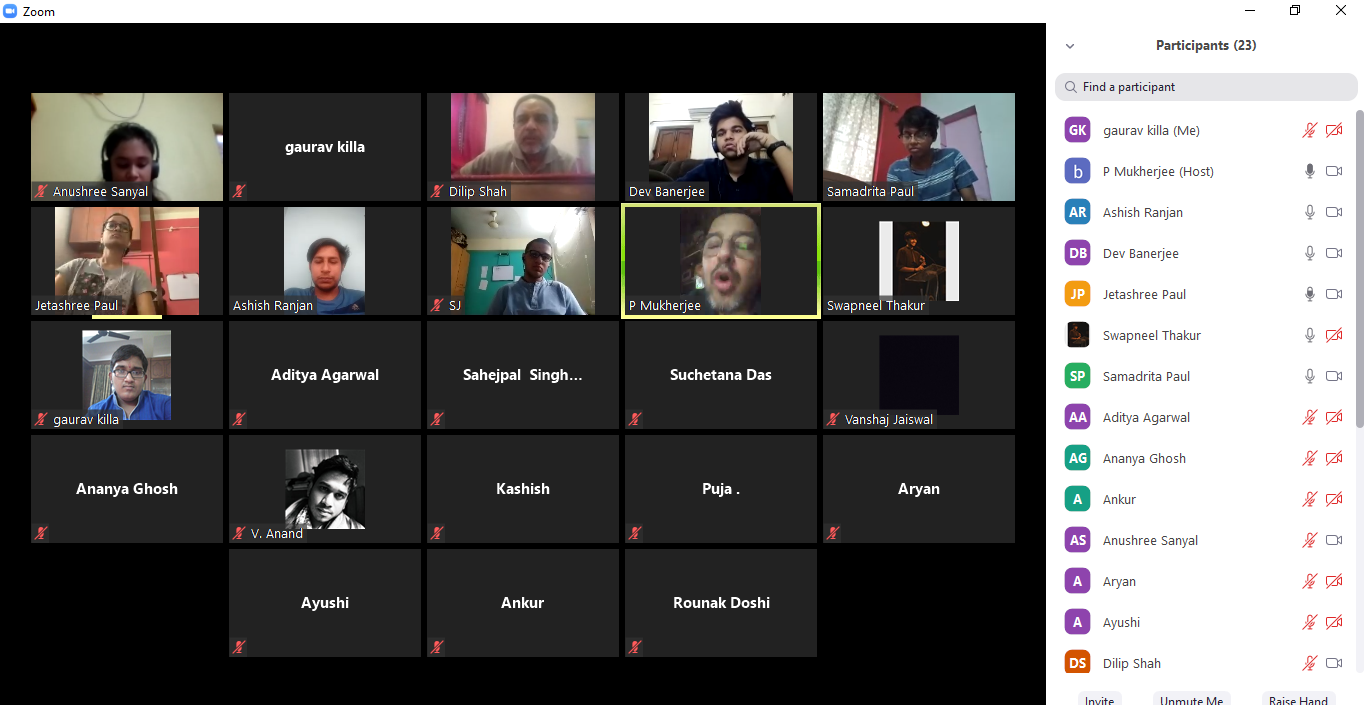This screenshot has height=705, width=1366.
Task: Click camera icon in Dilip Shah row
Action: point(1333,663)
